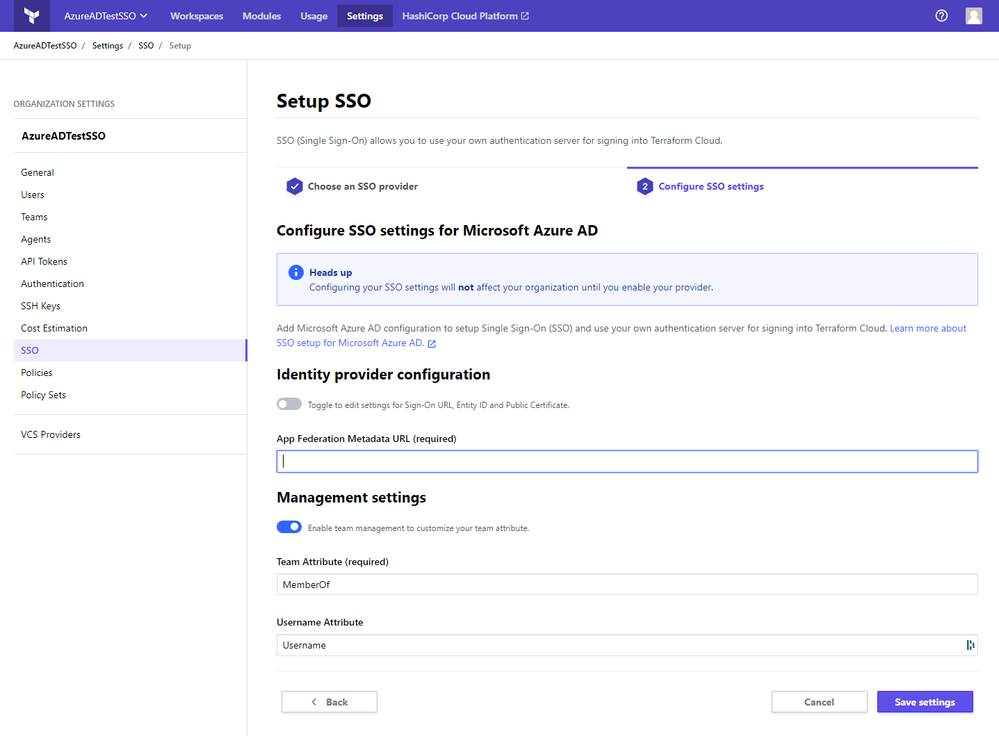This screenshot has width=999, height=736.
Task: Click the Setup breadcrumb text
Action: pos(180,46)
